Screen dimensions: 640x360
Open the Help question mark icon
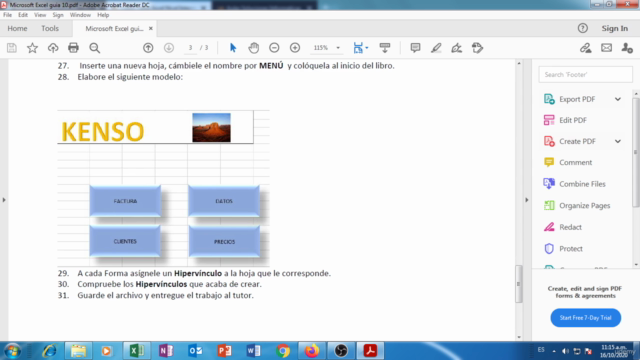[583, 28]
